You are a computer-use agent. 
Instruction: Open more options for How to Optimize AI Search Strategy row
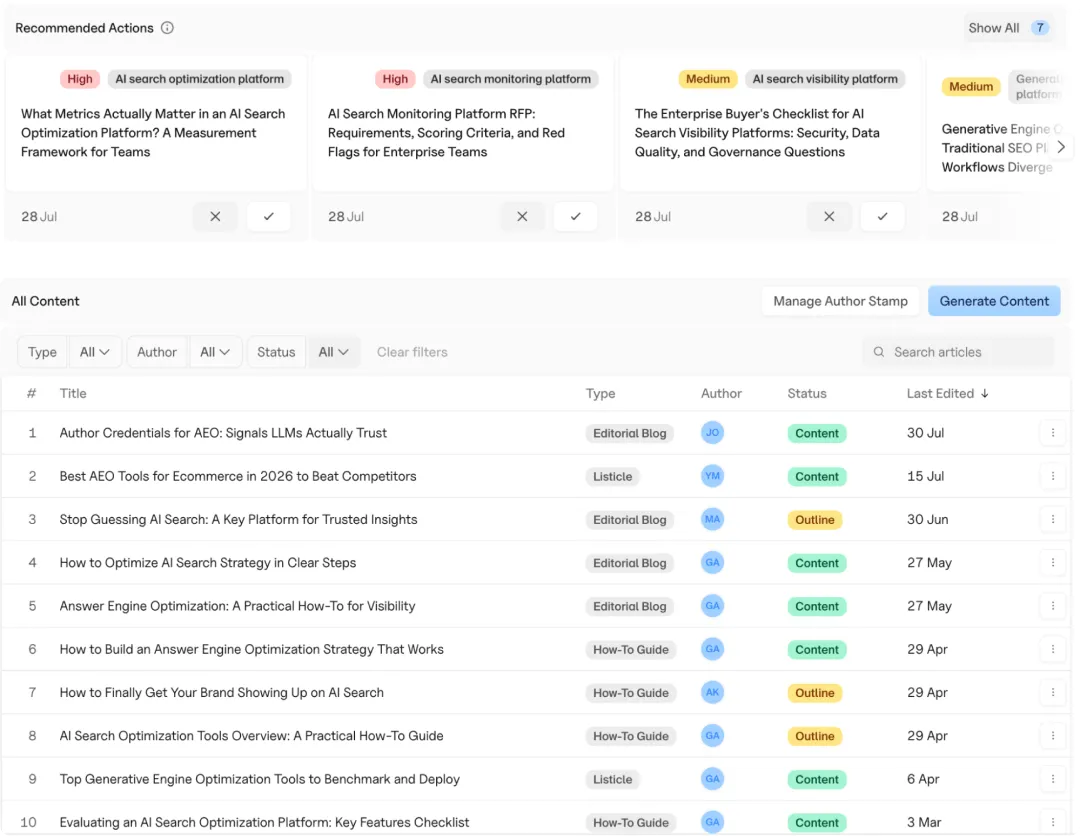pyautogui.click(x=1053, y=563)
